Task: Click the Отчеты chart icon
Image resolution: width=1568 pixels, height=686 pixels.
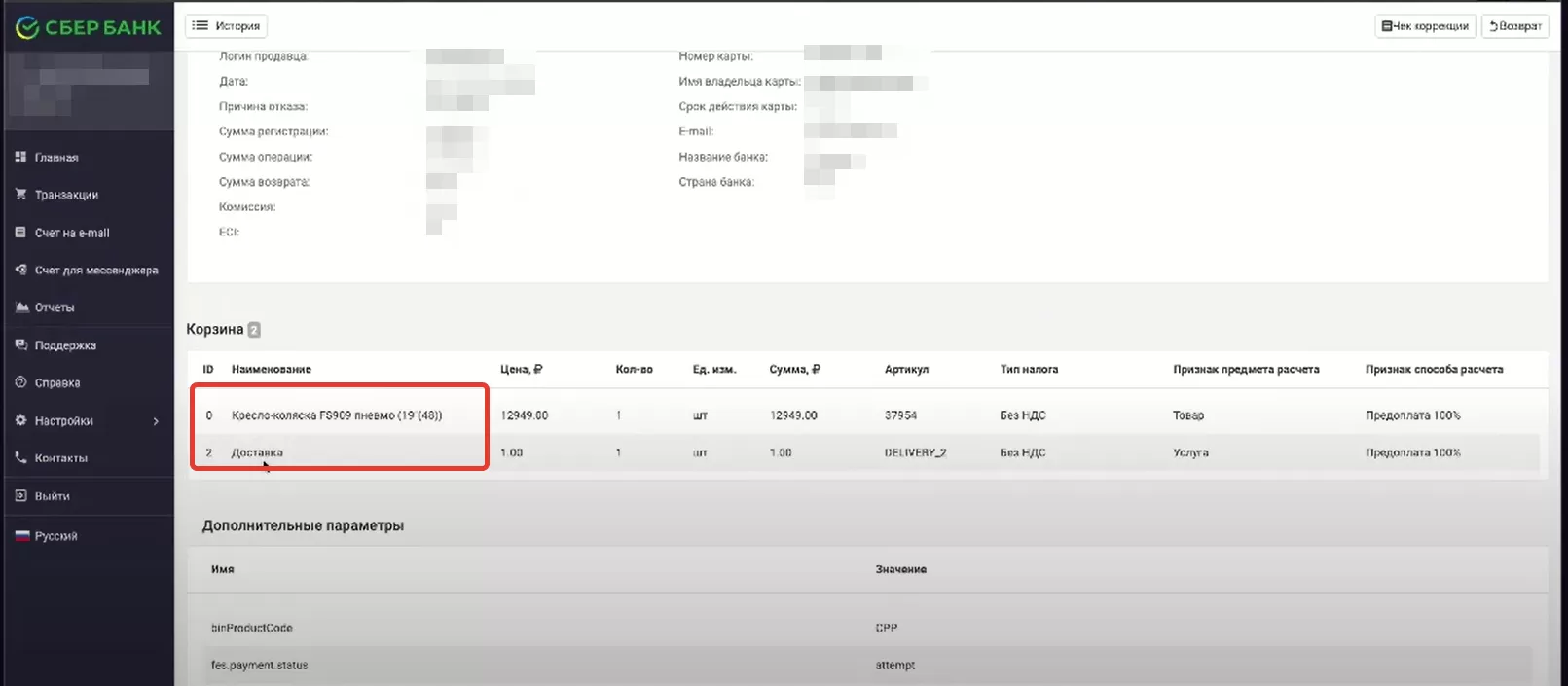Action: pos(20,307)
